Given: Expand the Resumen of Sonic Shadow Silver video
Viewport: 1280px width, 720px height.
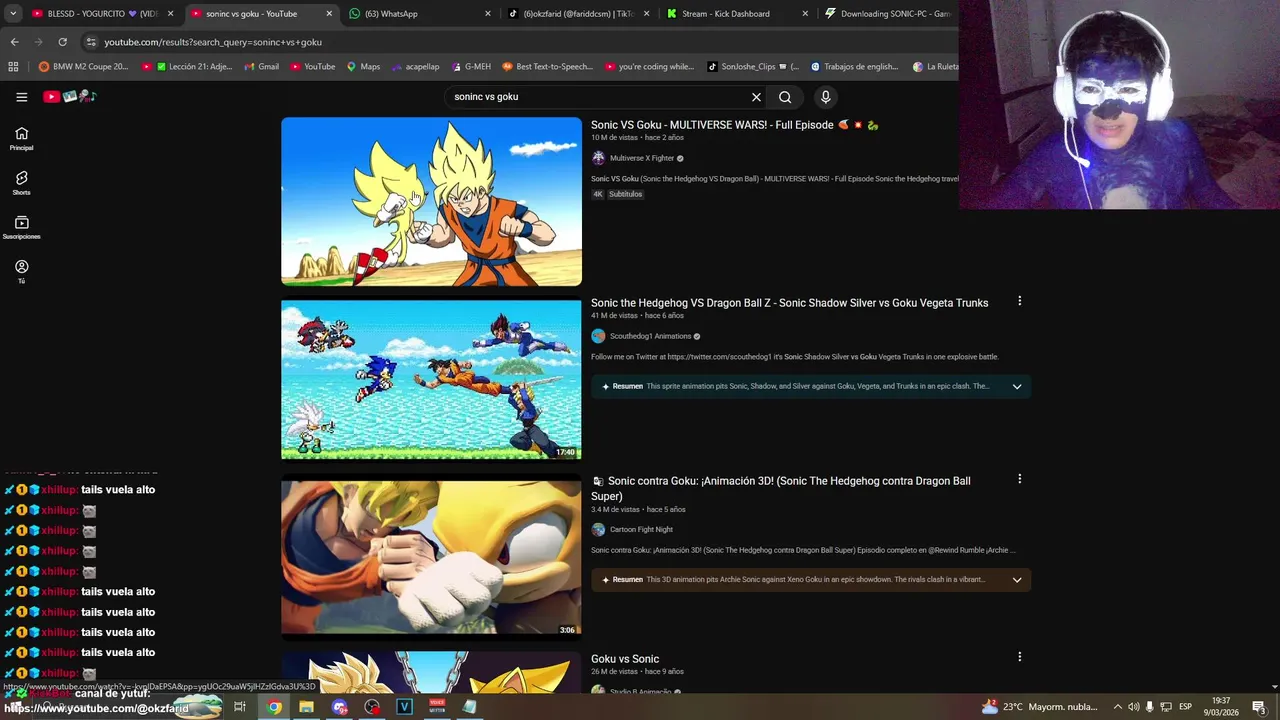Looking at the screenshot, I should coord(1017,386).
